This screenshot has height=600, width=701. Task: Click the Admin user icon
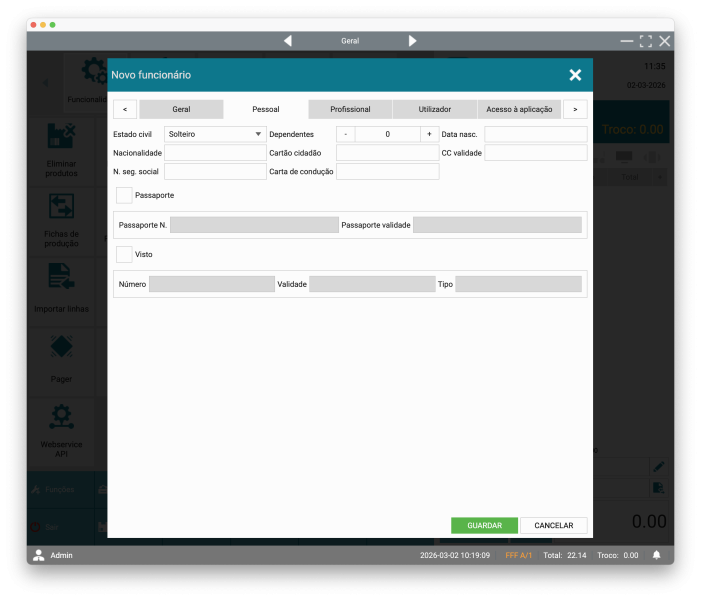click(39, 555)
